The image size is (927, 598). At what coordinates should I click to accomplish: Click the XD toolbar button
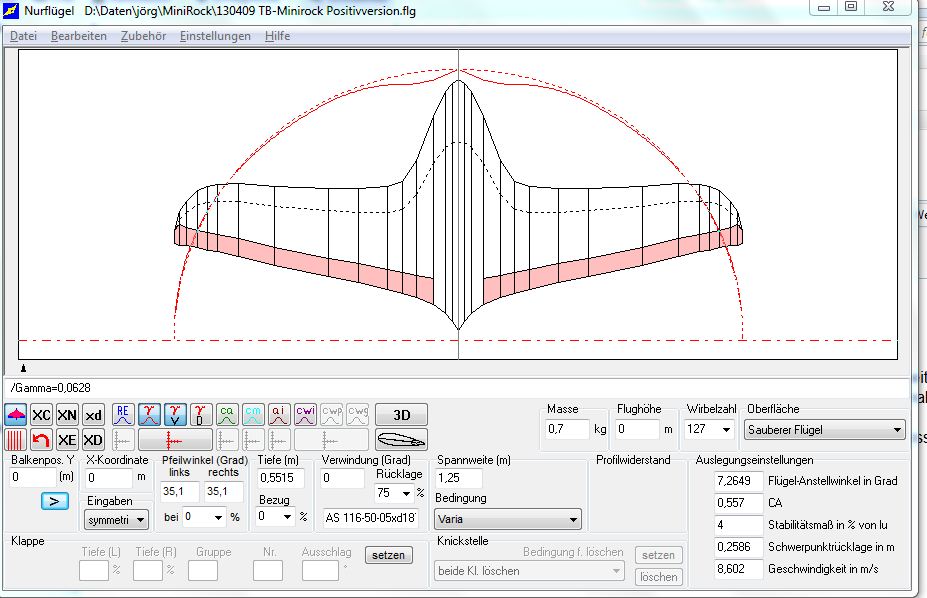click(92, 440)
